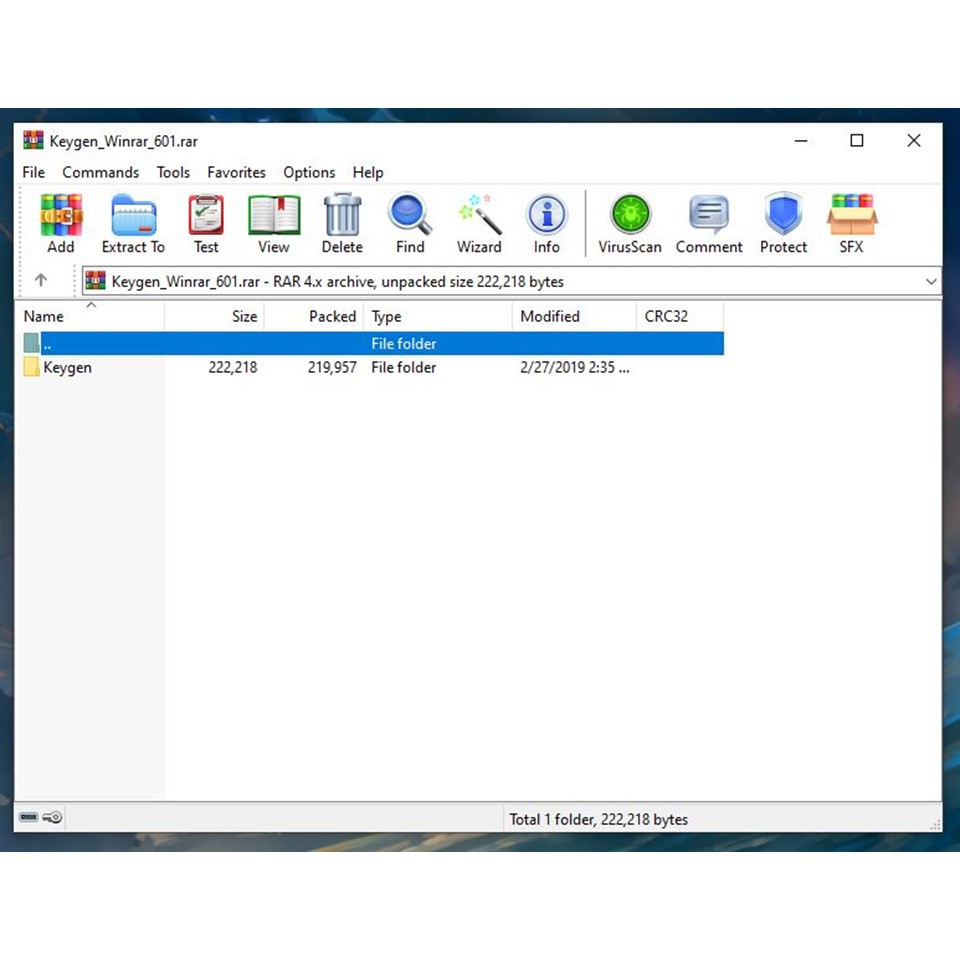Click the Add archive toolbar icon
This screenshot has width=960, height=960.
(61, 223)
